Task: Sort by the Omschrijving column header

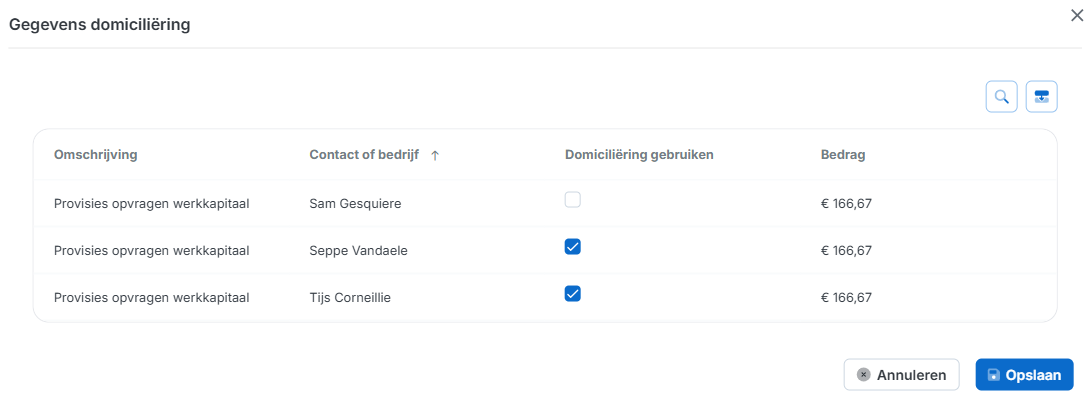Action: tap(95, 155)
